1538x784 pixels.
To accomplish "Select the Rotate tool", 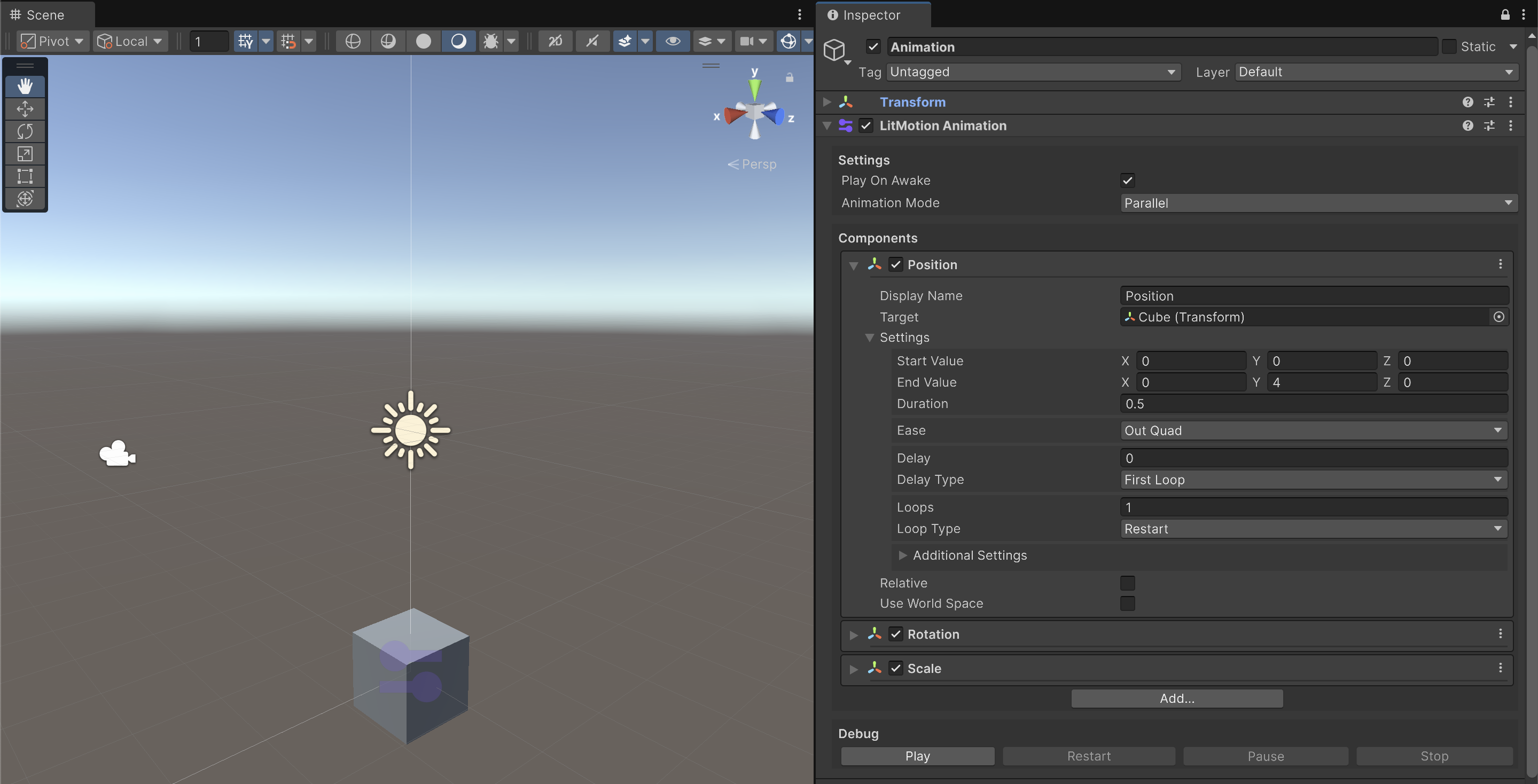I will coord(25,131).
